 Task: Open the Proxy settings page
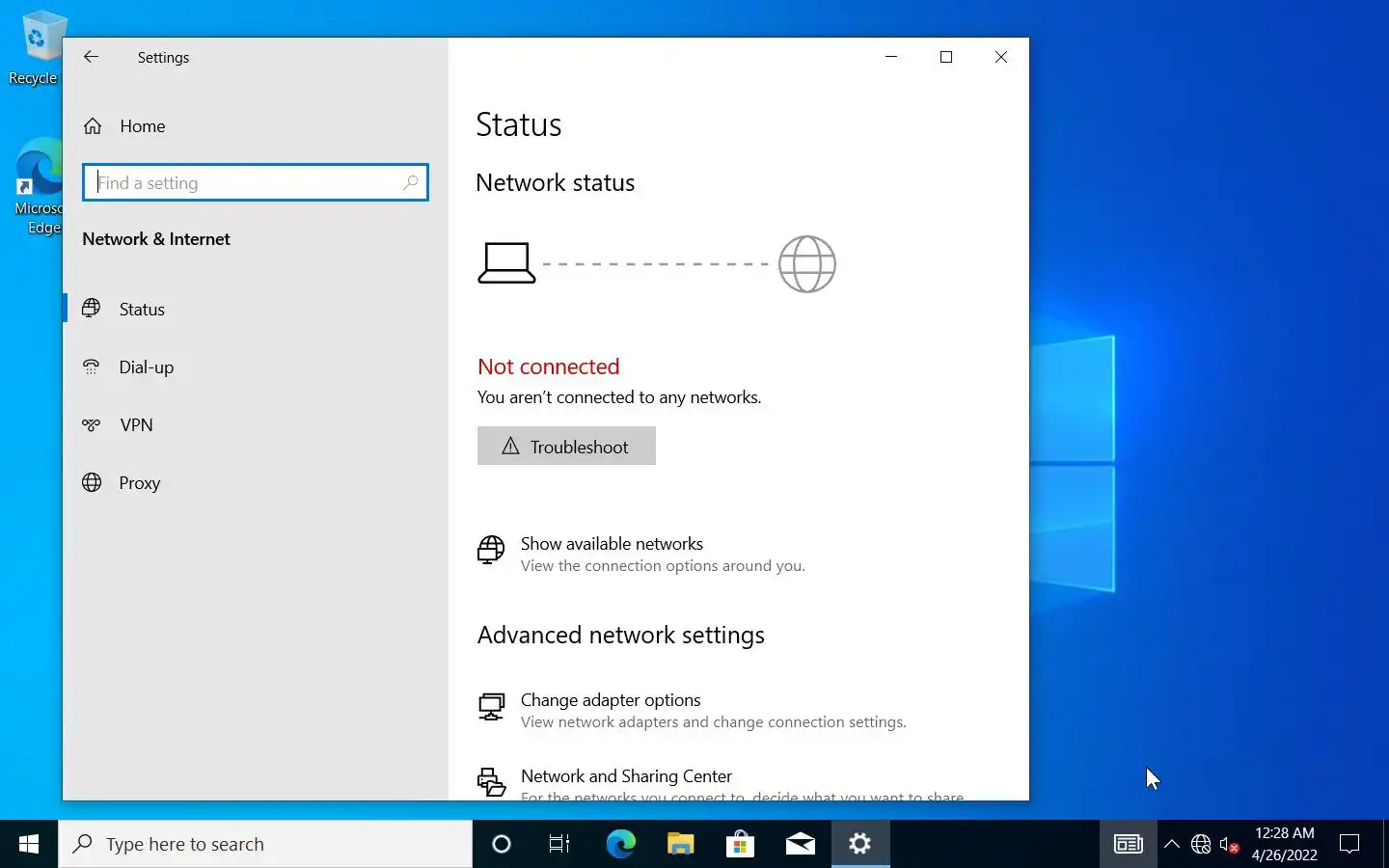[x=256, y=483]
